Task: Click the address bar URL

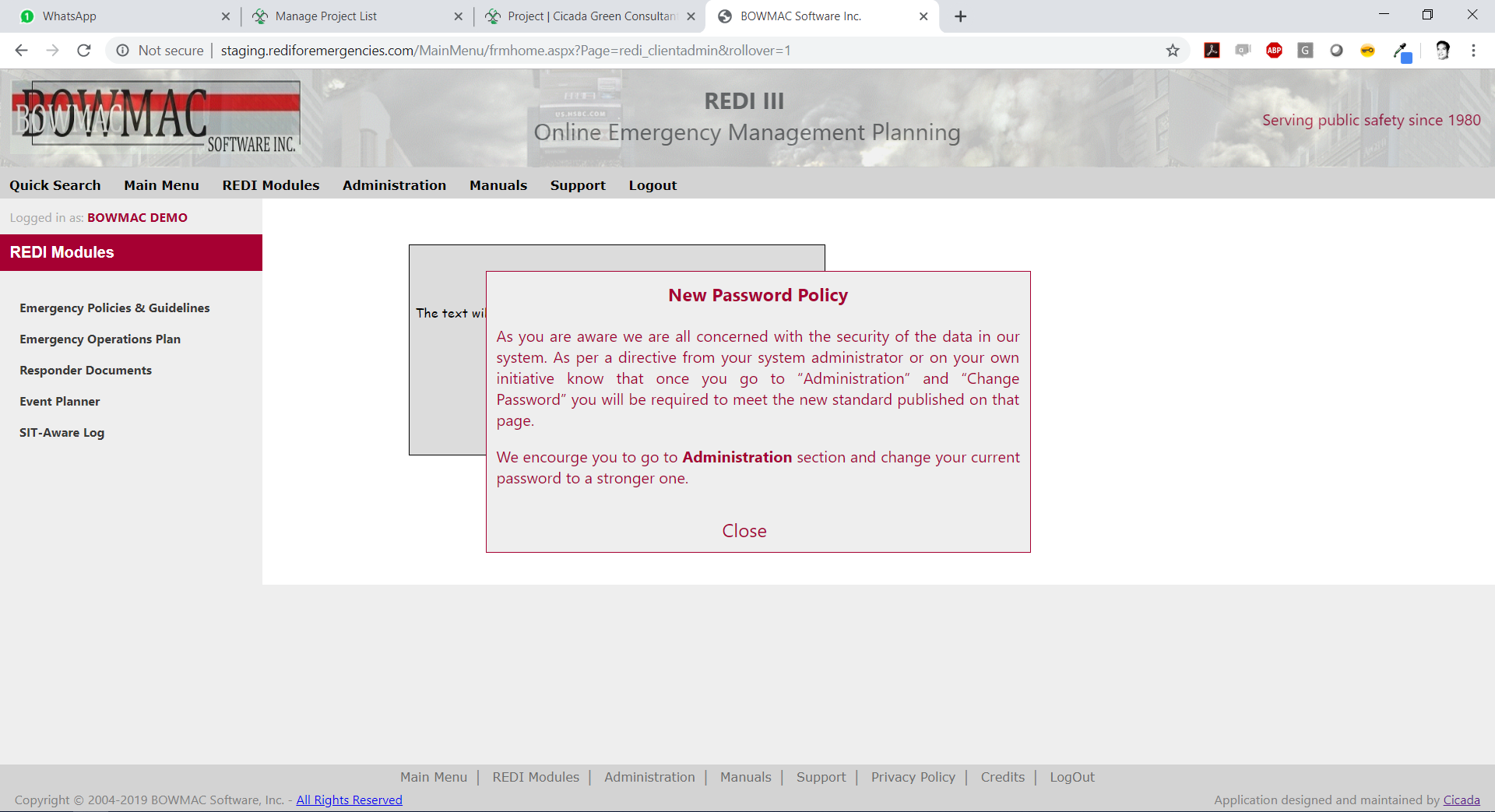Action: tap(505, 51)
